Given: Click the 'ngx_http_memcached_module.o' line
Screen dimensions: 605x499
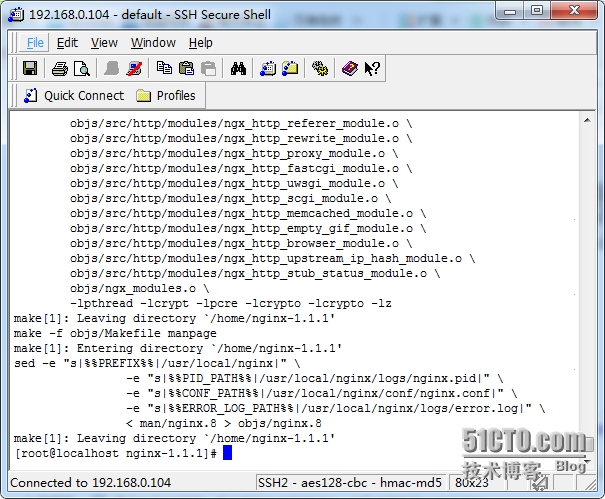Looking at the screenshot, I should point(248,213).
